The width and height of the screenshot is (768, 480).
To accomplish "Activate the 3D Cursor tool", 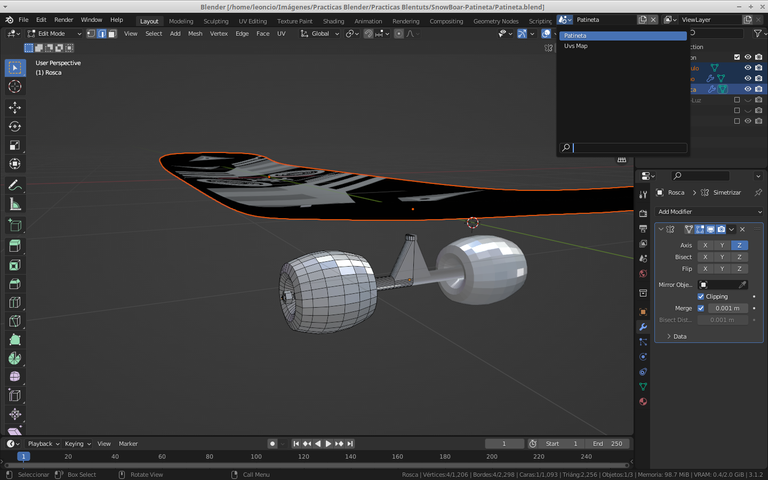I will point(15,87).
